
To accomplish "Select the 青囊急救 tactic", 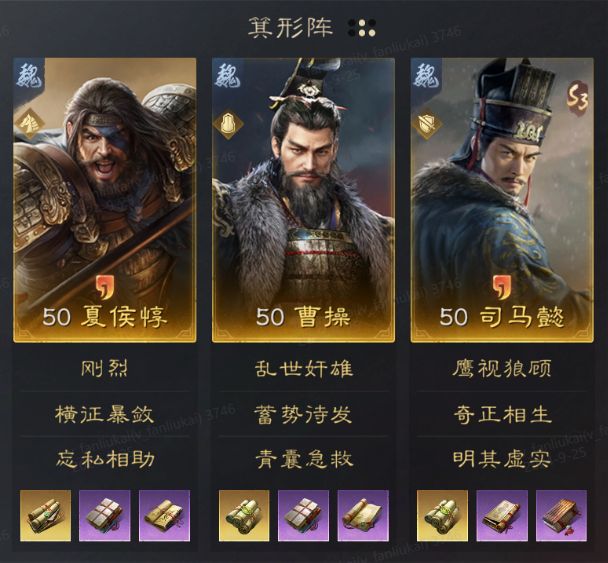I will click(x=304, y=459).
